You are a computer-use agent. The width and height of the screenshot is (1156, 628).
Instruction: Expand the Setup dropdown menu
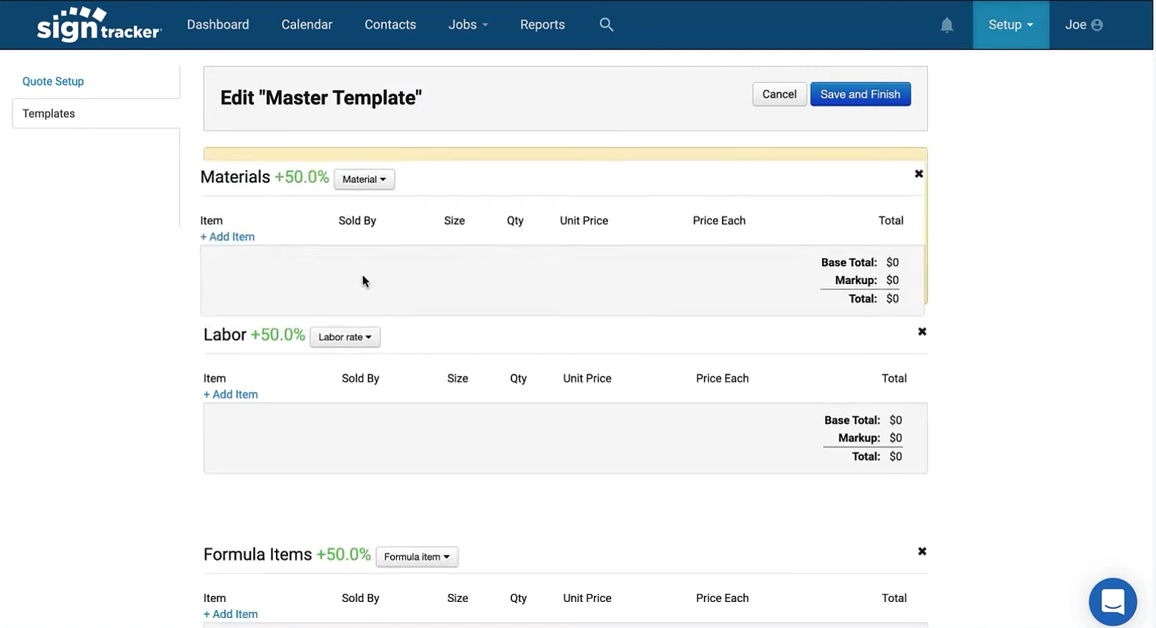pyautogui.click(x=1011, y=25)
